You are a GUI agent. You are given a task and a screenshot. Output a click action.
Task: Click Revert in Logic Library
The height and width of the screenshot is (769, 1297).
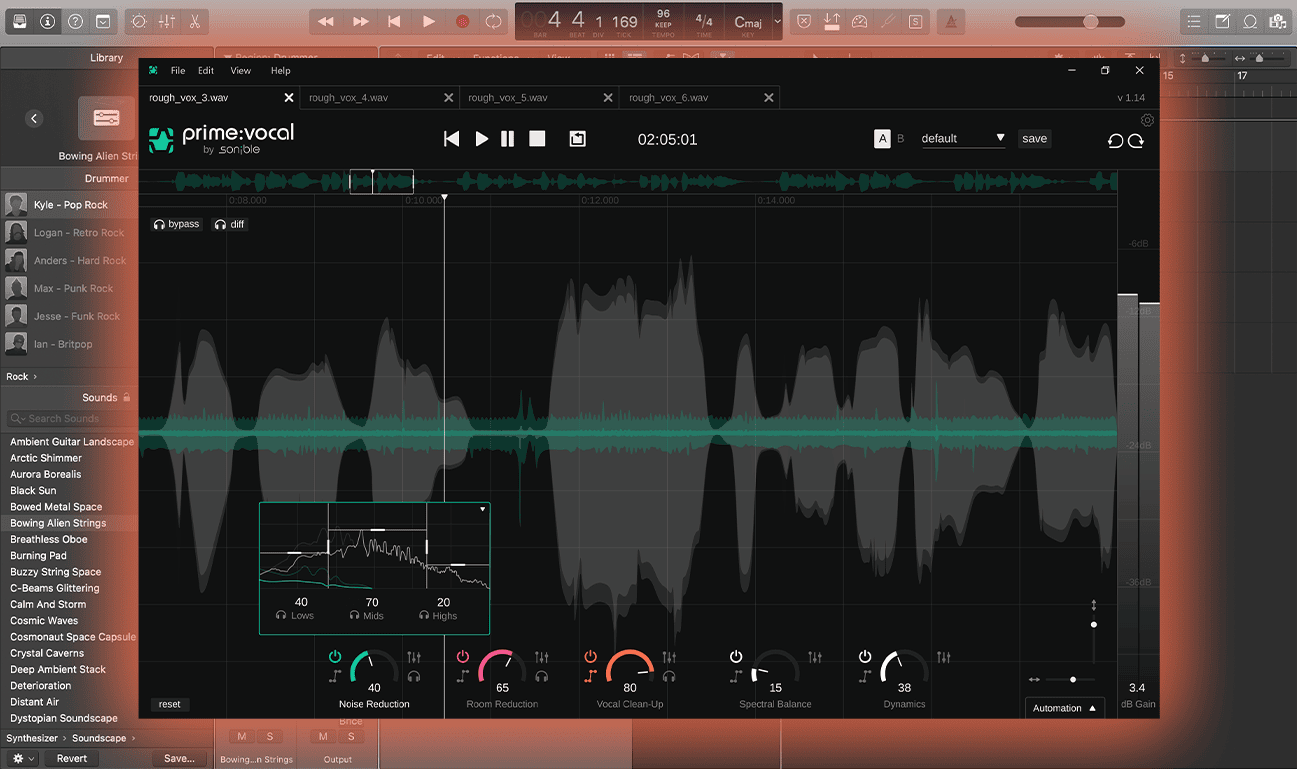pos(72,759)
